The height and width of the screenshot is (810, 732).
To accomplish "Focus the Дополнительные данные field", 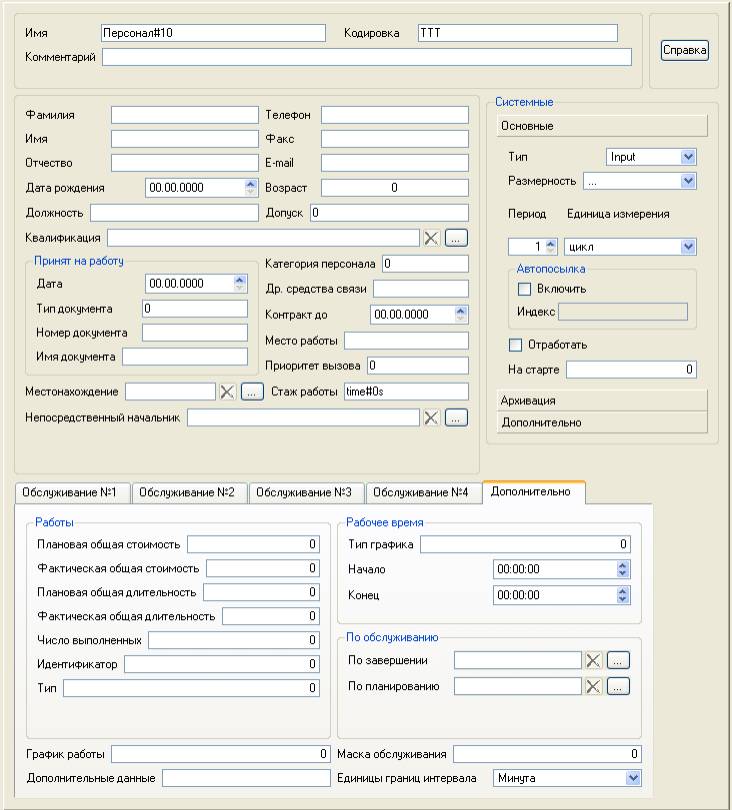I will coord(246,778).
